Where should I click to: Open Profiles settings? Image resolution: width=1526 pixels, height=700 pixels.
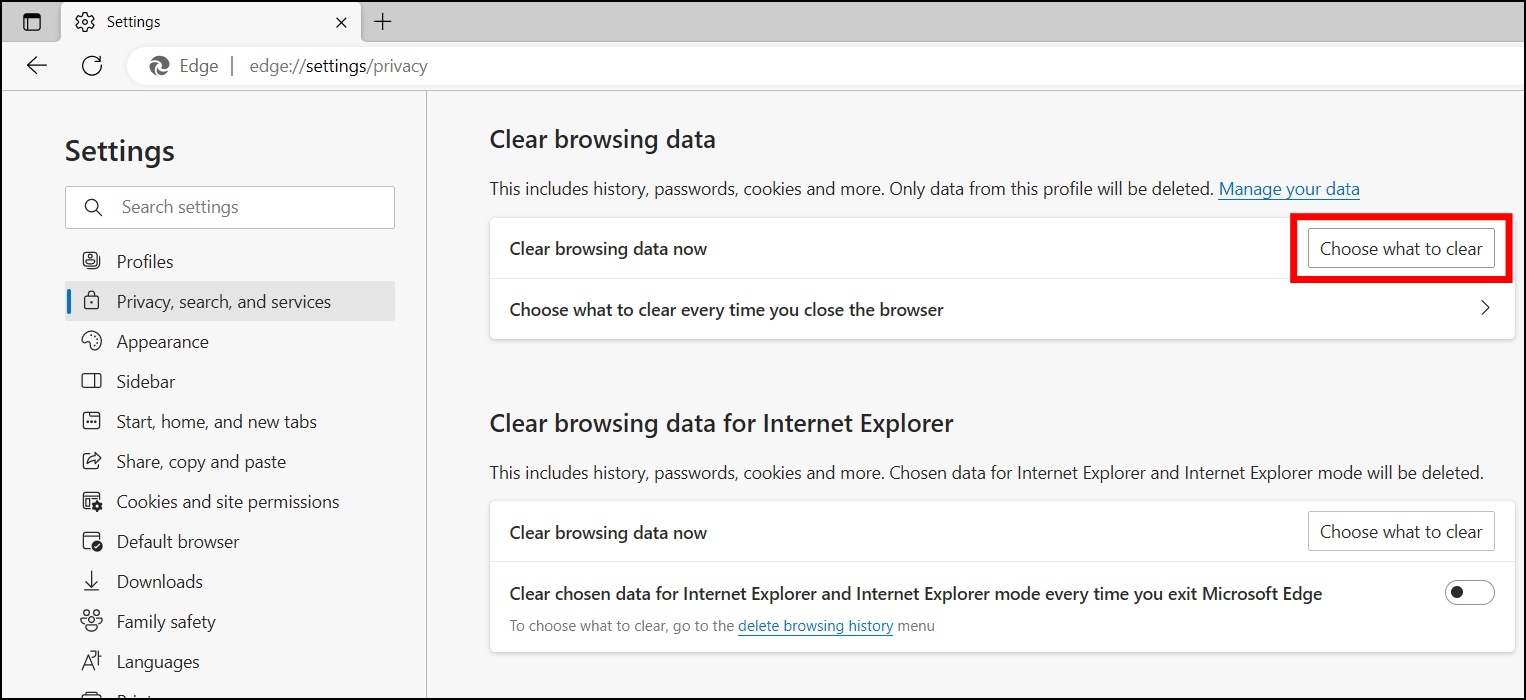tap(230, 261)
